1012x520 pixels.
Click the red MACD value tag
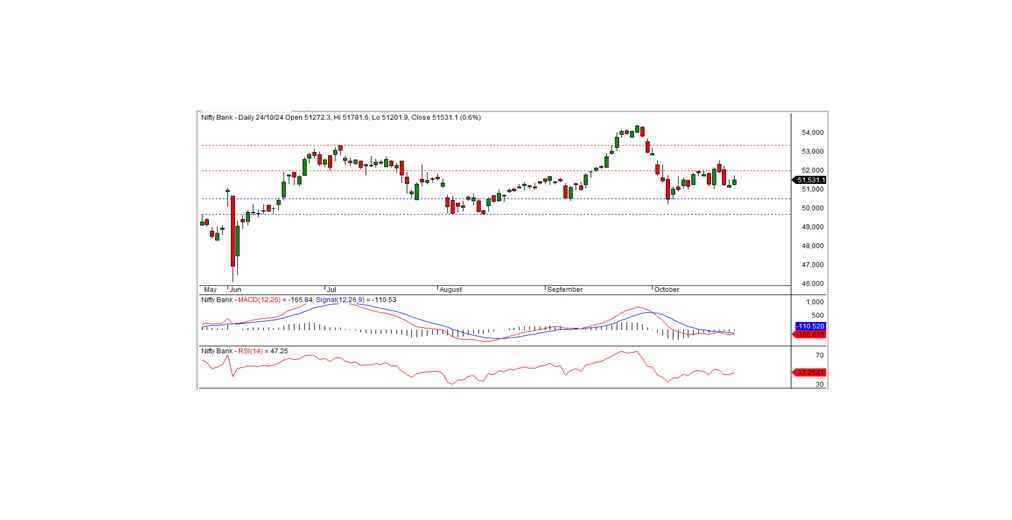(810, 335)
